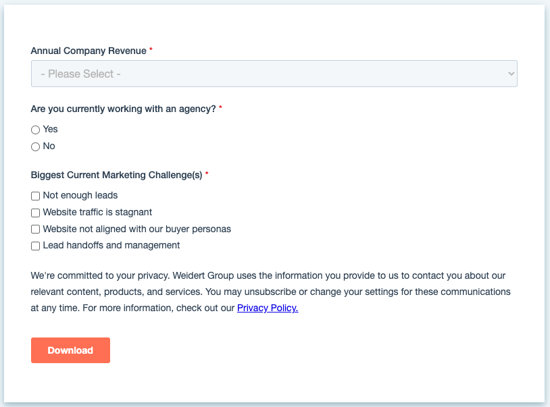Click the orange Download button

click(x=70, y=350)
